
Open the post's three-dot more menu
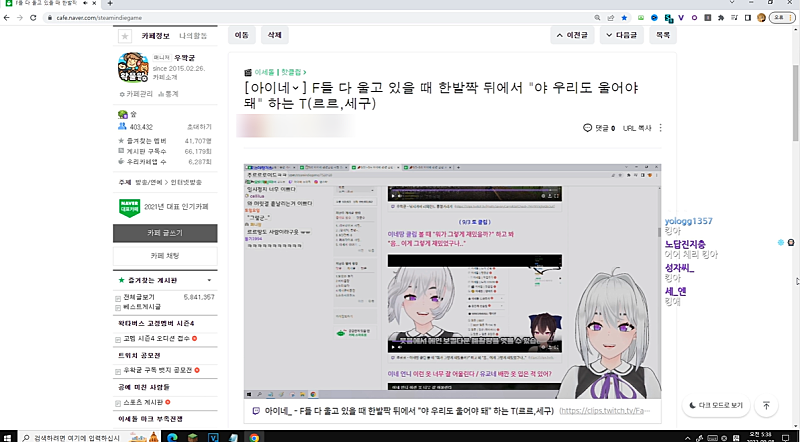coord(661,128)
